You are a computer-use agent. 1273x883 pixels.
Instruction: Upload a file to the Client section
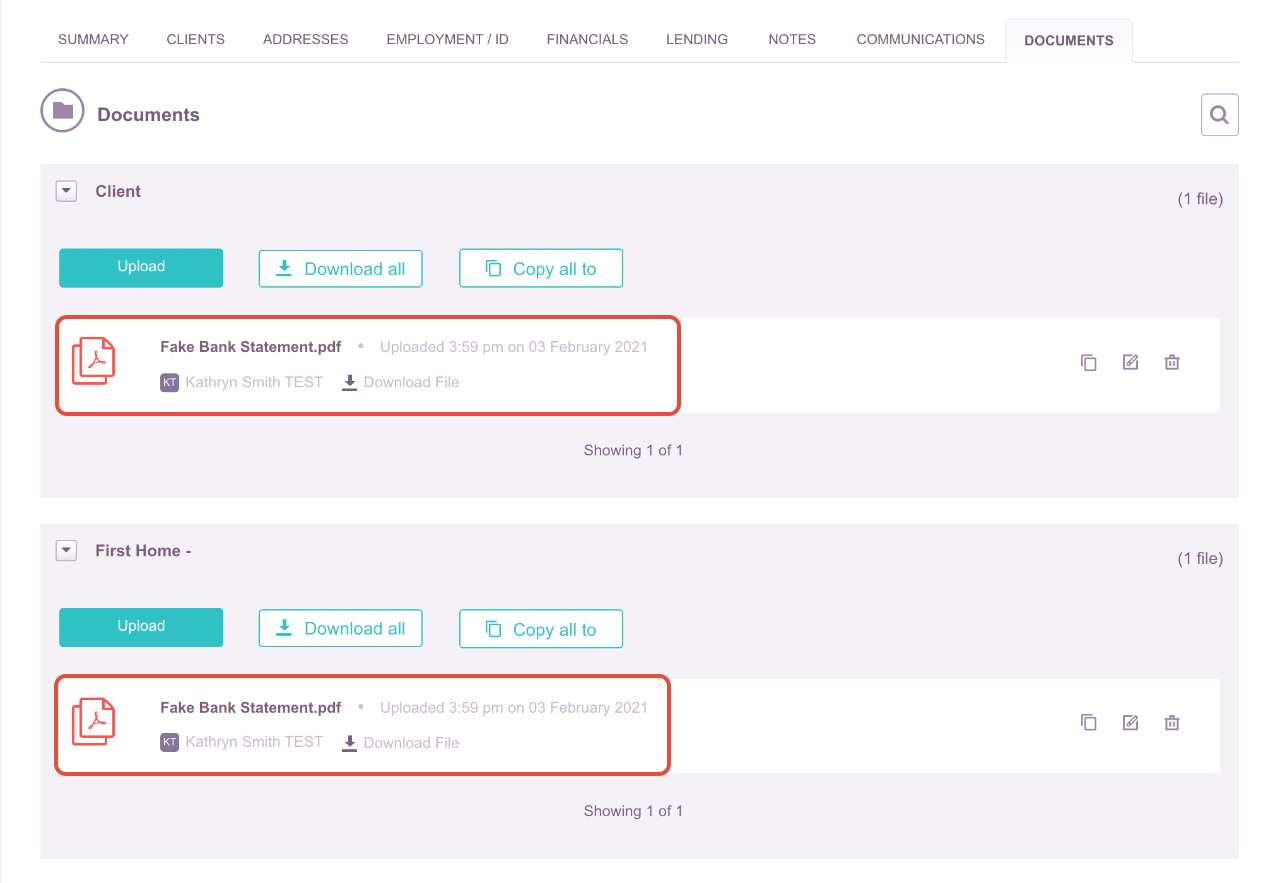click(140, 267)
